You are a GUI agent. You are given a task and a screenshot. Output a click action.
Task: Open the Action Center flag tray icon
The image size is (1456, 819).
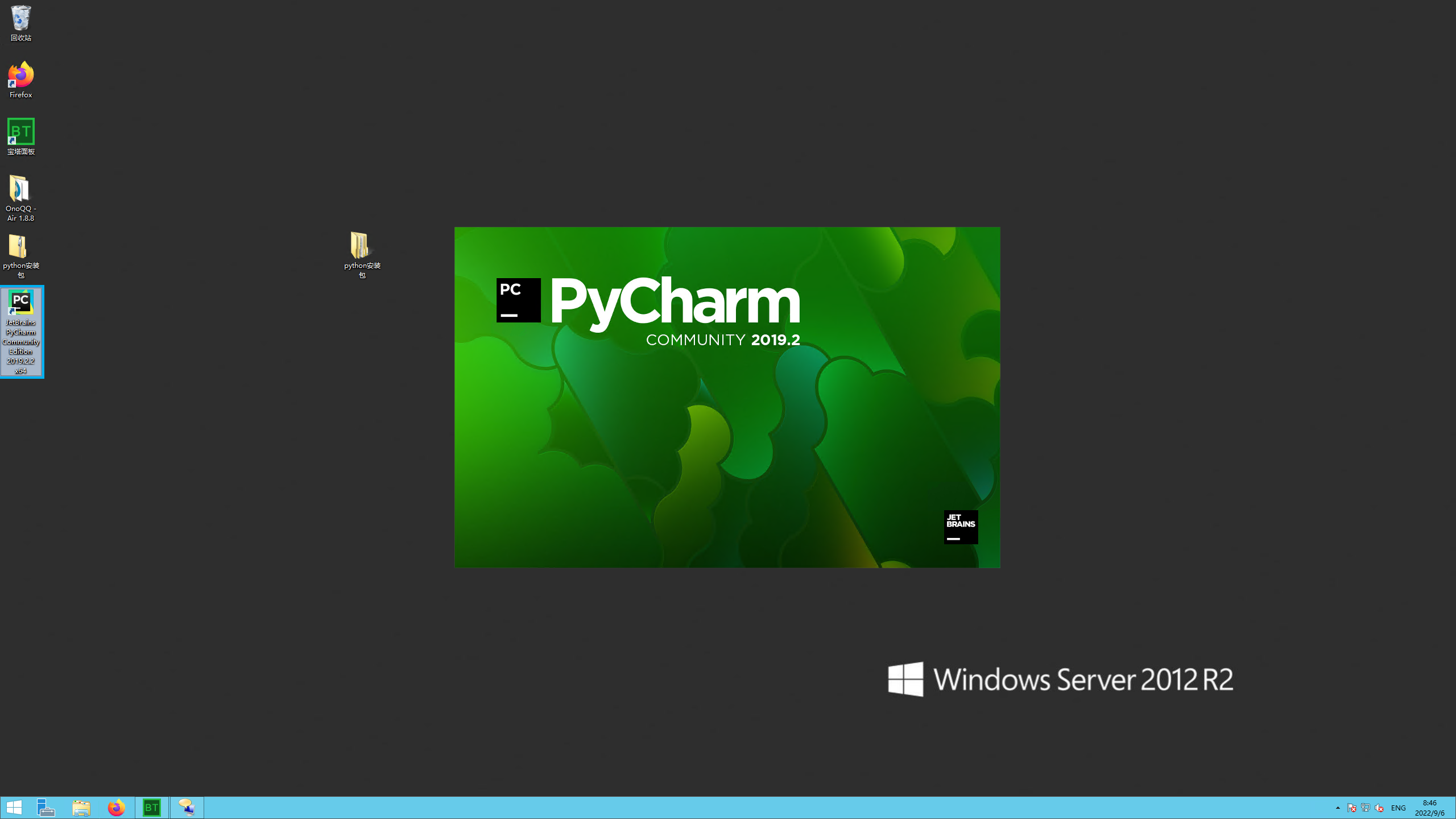click(1352, 808)
